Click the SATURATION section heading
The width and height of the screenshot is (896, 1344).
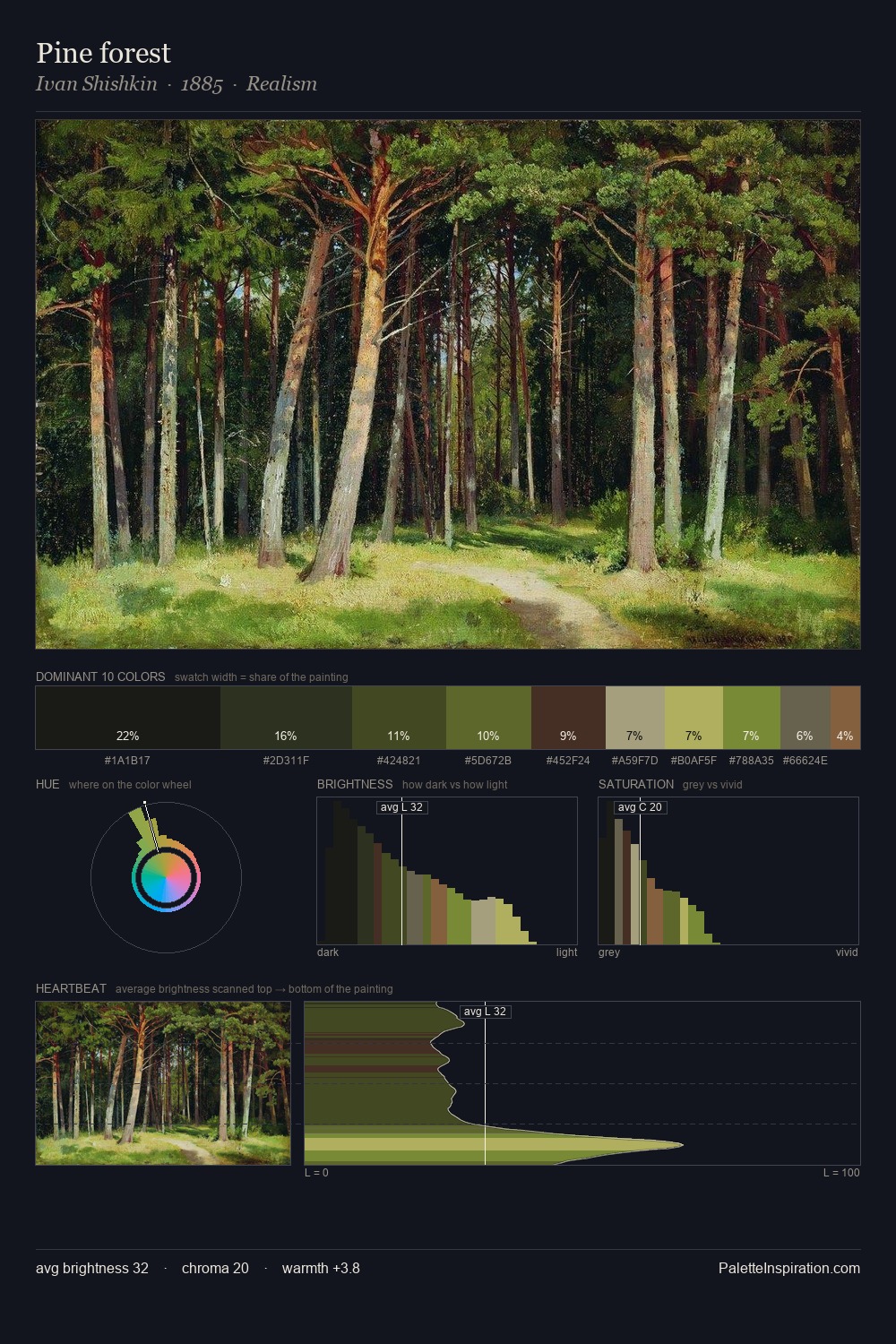(x=636, y=784)
